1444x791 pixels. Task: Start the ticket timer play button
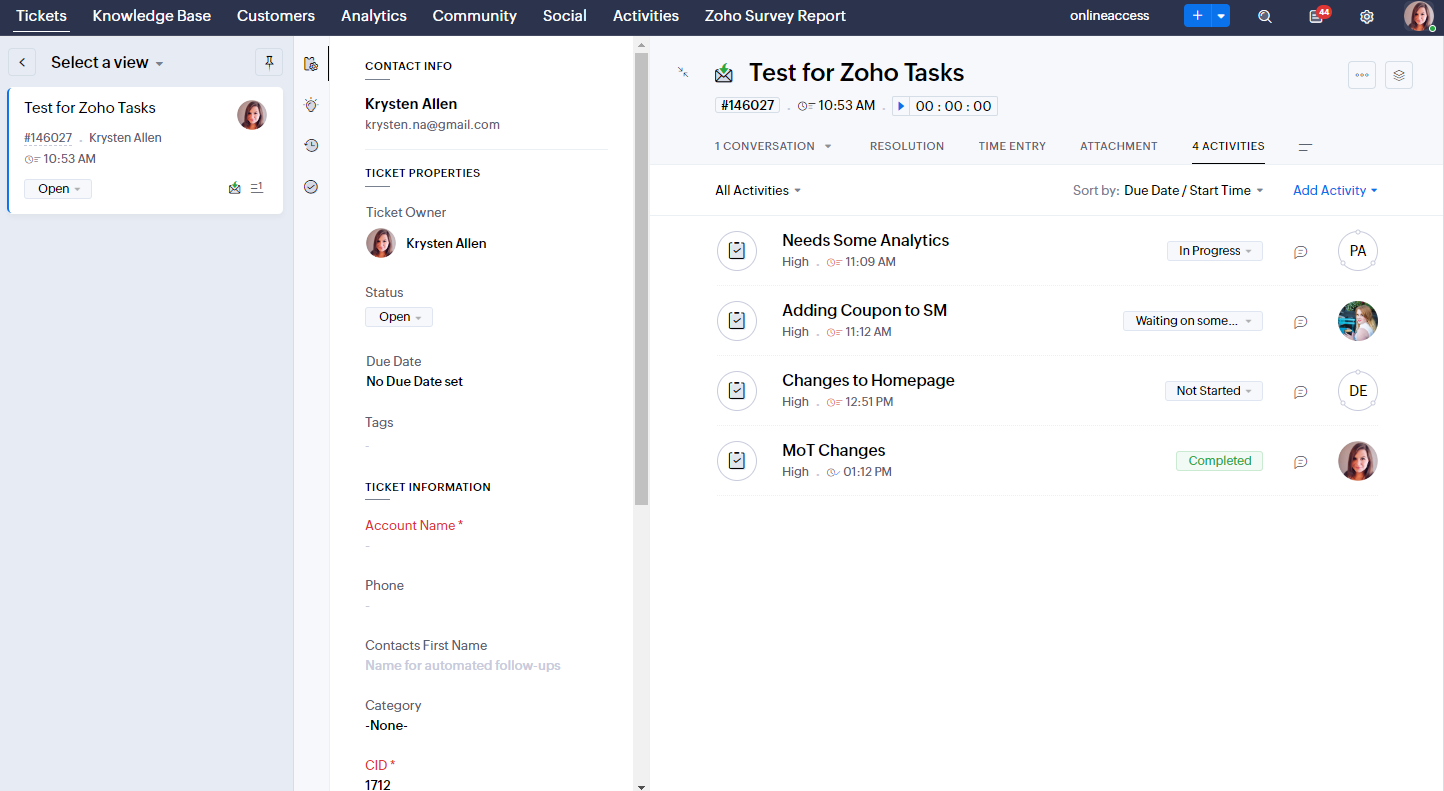(901, 106)
